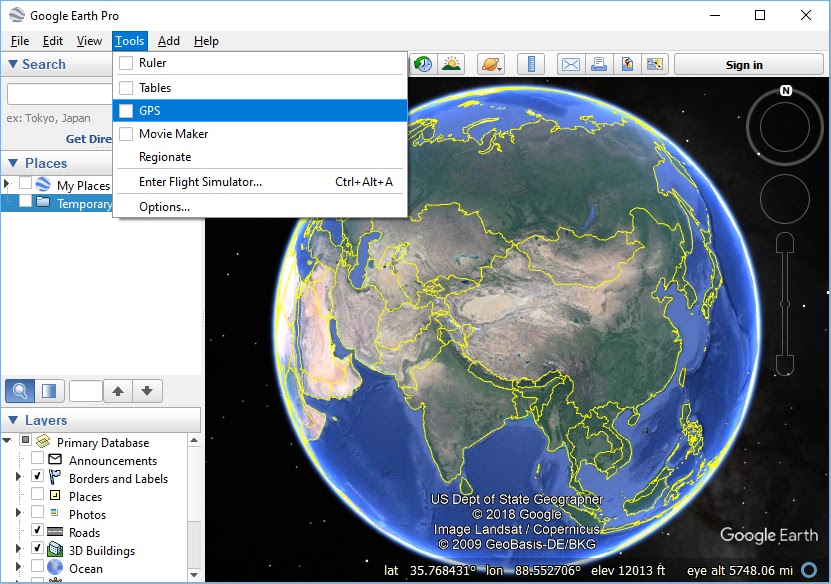Viewport: 831px width, 584px height.
Task: Uncheck the 3D Buildings checkbox
Action: tap(37, 548)
